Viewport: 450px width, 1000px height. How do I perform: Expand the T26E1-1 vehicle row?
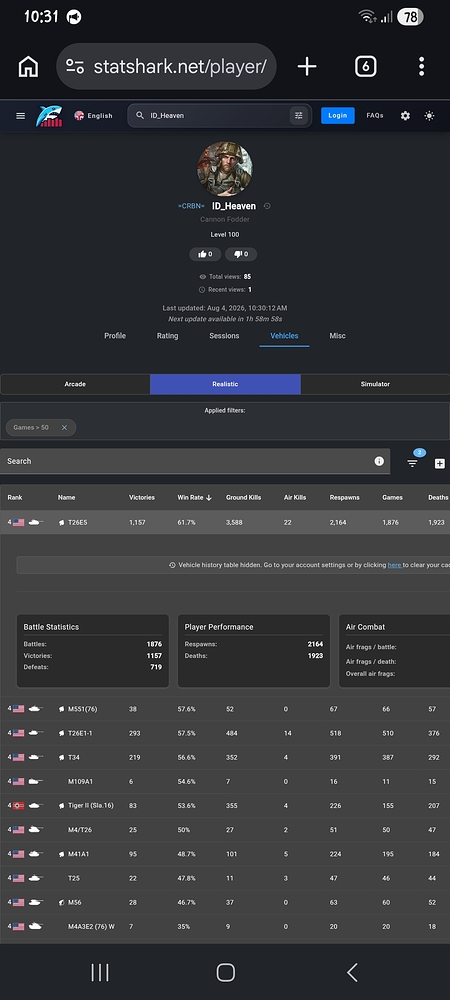225,733
